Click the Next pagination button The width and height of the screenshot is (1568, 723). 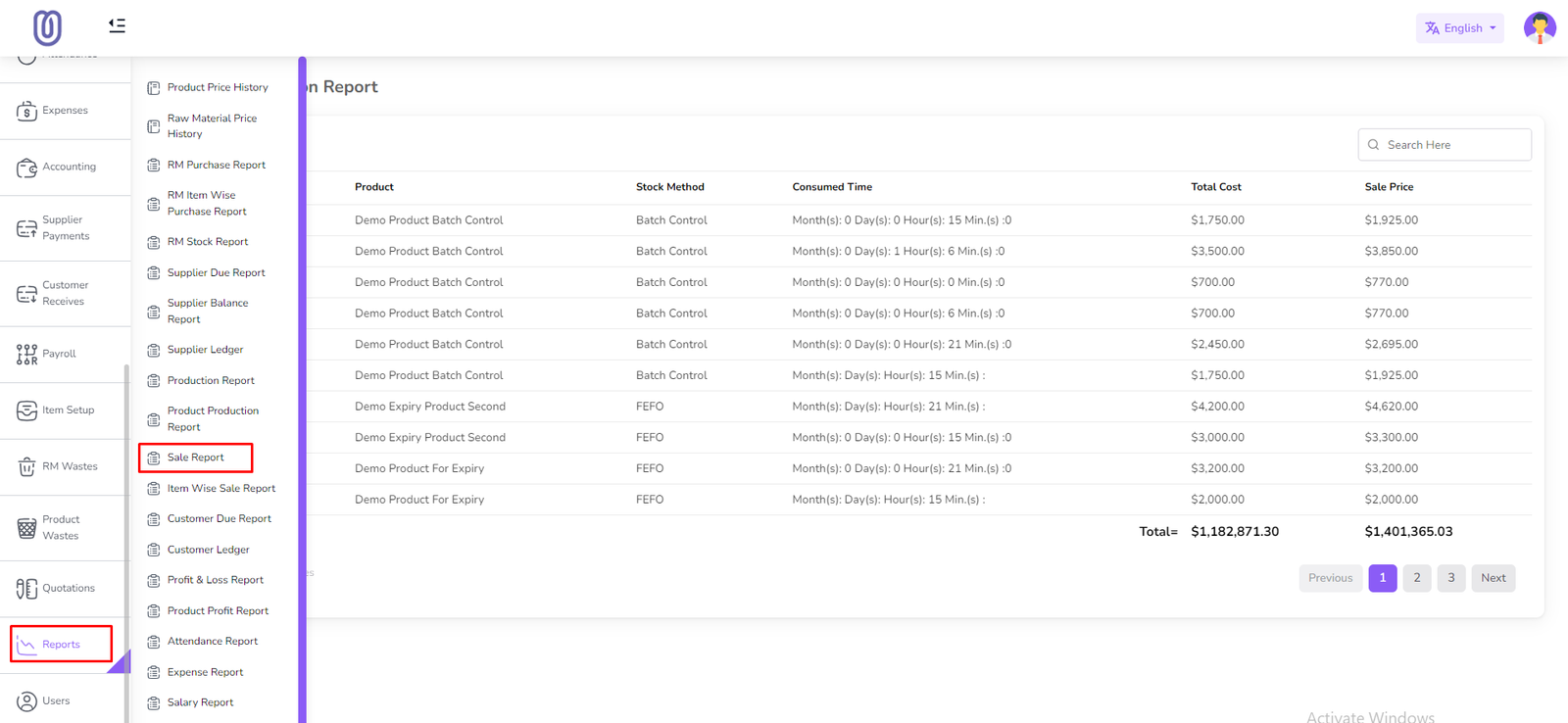pyautogui.click(x=1493, y=578)
